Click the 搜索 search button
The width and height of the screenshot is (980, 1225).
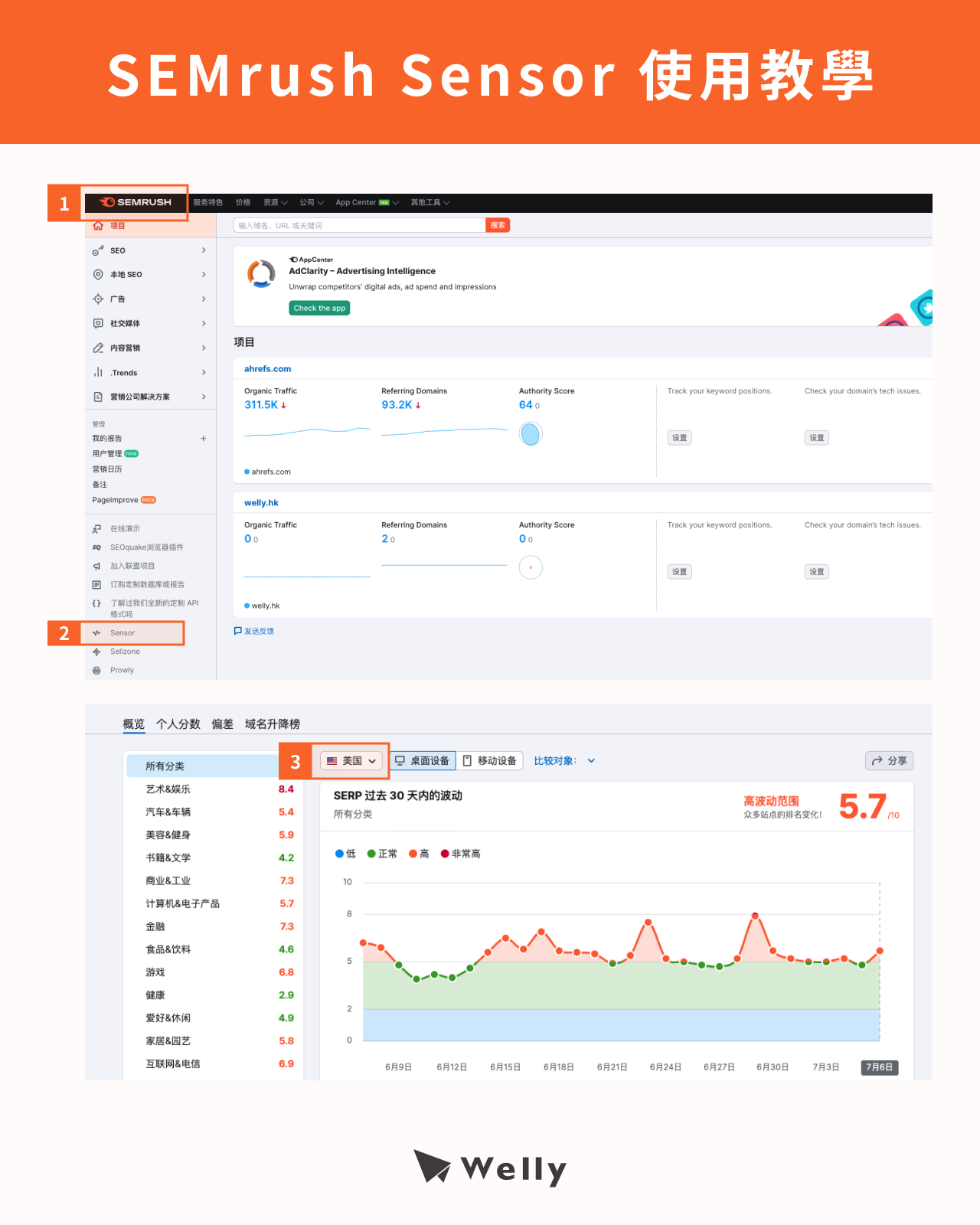[x=498, y=225]
